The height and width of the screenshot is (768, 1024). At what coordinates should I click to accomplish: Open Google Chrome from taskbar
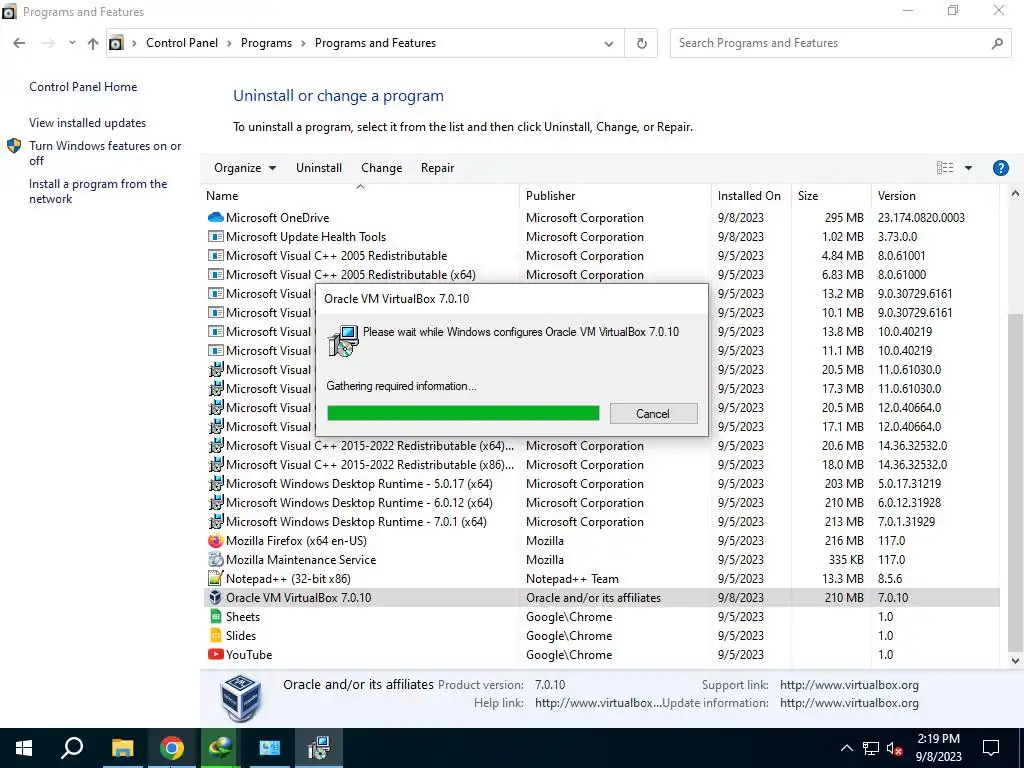pos(172,748)
